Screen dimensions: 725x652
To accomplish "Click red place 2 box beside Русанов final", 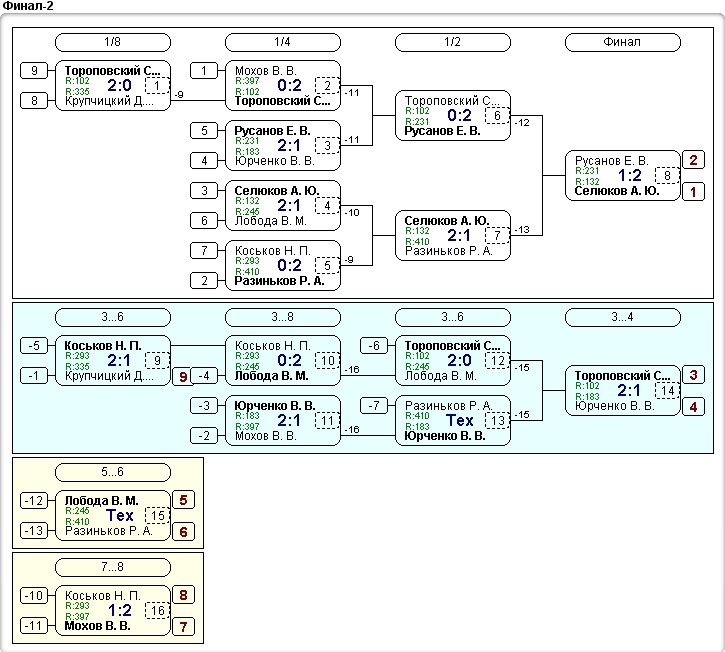I will pyautogui.click(x=693, y=160).
